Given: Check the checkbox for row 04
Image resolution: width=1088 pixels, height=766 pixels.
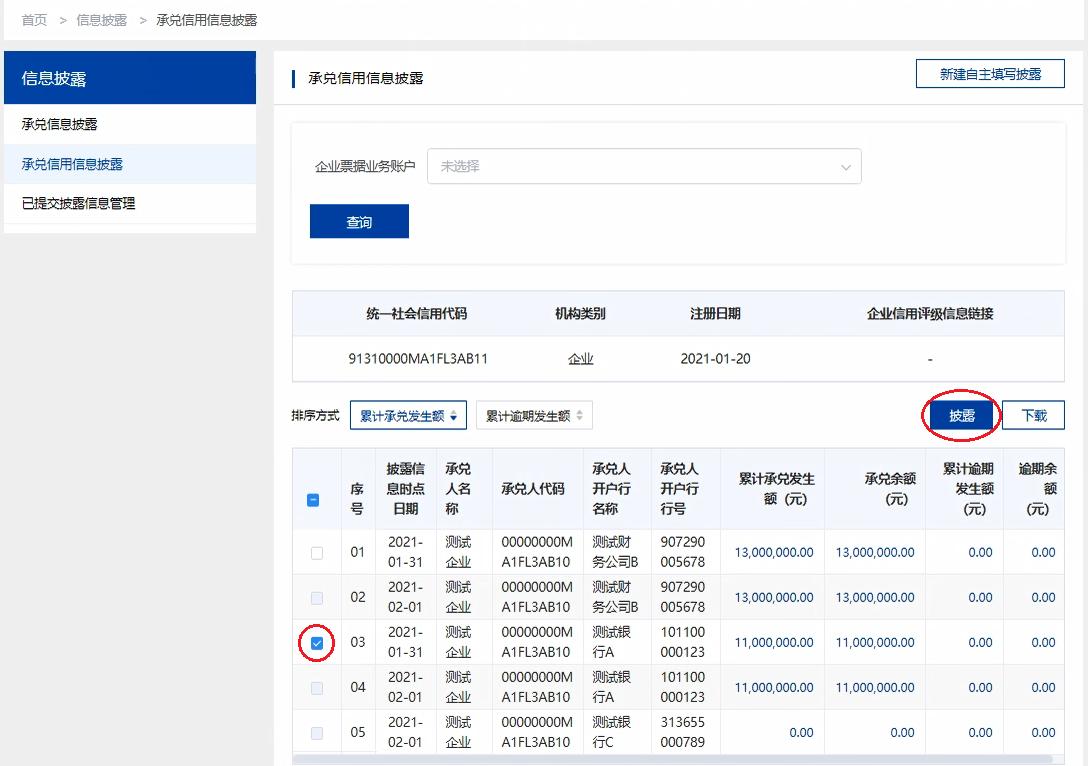Looking at the screenshot, I should point(316,688).
